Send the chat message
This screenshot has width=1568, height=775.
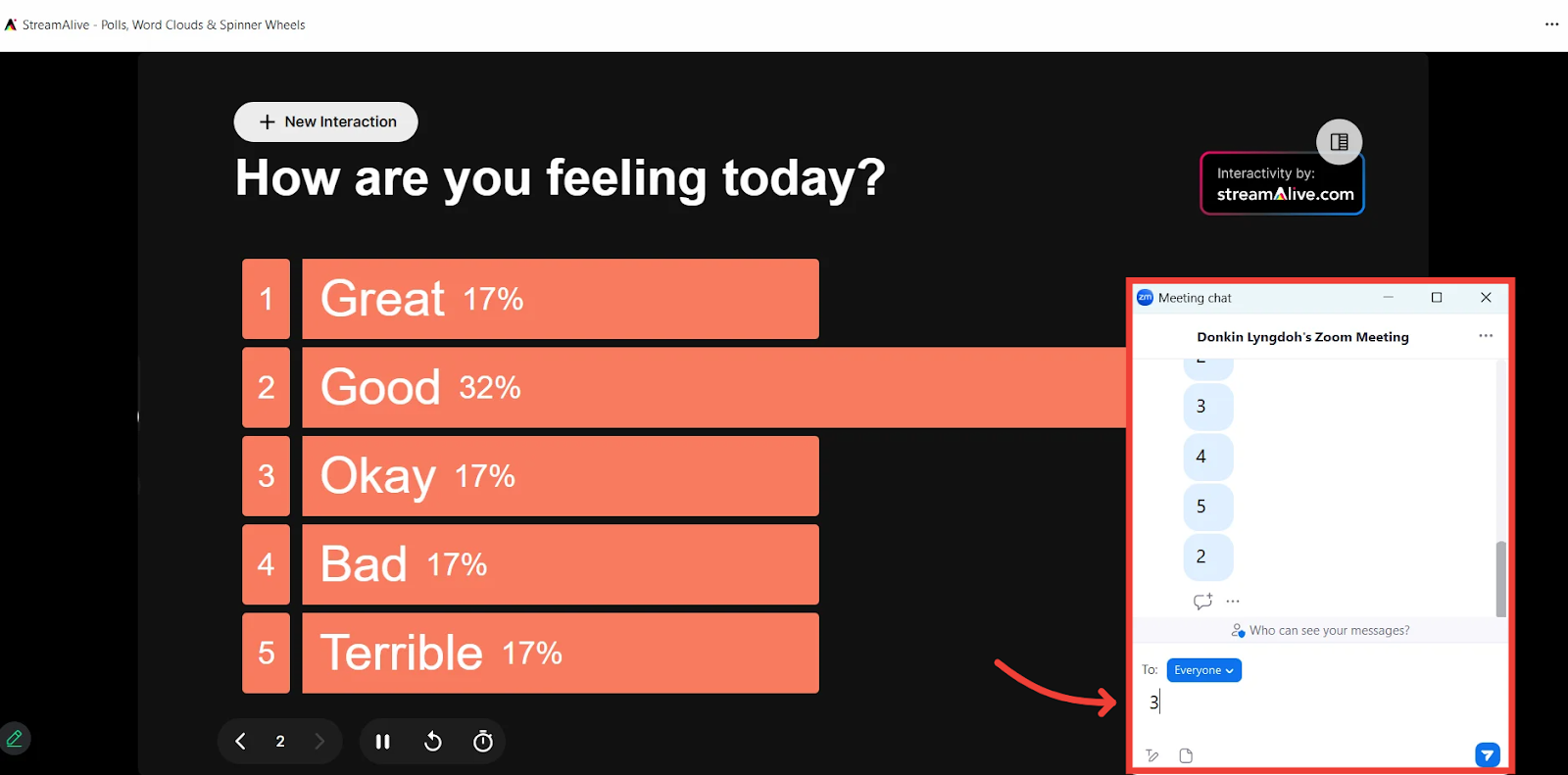tap(1487, 754)
